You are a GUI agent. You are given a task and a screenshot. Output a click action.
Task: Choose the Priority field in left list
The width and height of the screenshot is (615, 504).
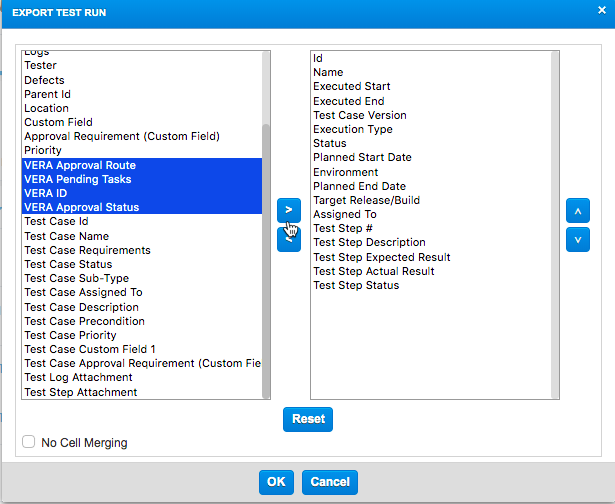pyautogui.click(x=41, y=151)
